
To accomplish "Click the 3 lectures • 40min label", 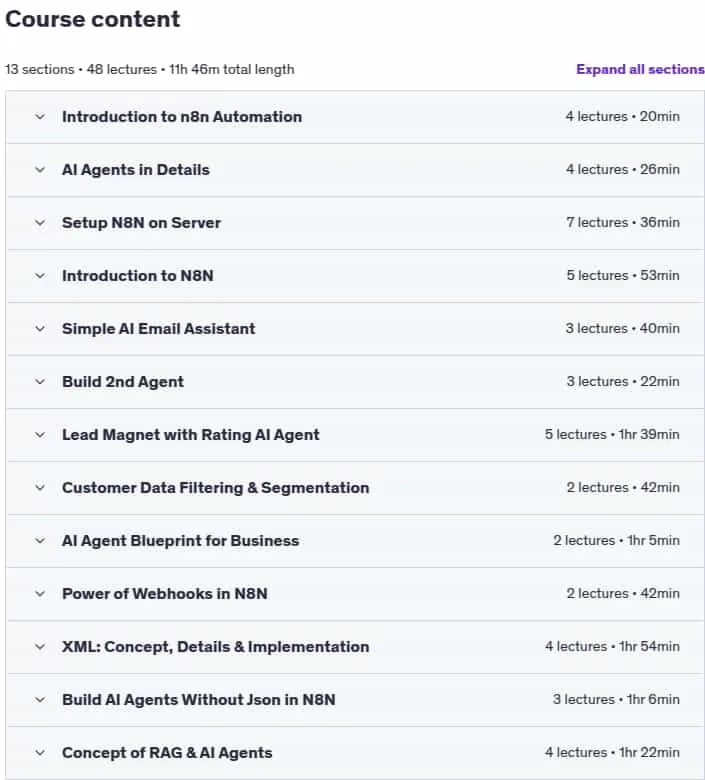I will point(622,328).
